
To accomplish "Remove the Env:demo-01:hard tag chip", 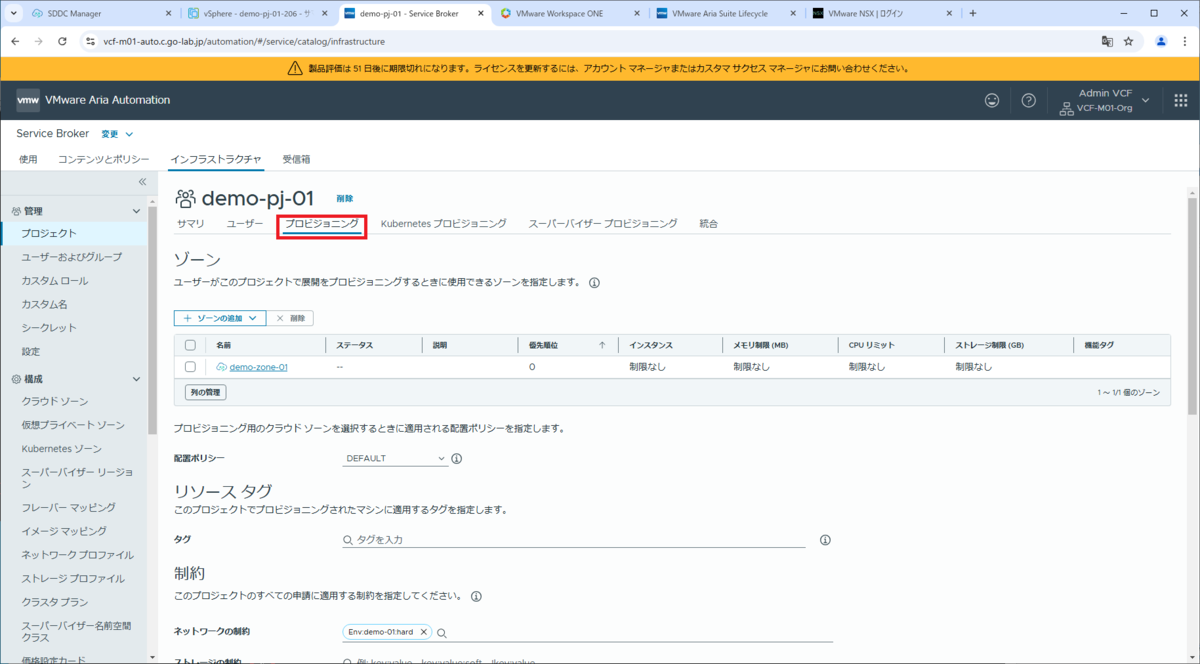I will pyautogui.click(x=424, y=632).
